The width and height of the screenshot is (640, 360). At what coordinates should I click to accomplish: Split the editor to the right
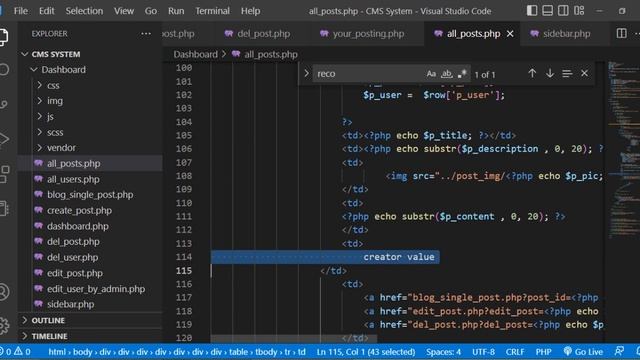pyautogui.click(x=621, y=33)
